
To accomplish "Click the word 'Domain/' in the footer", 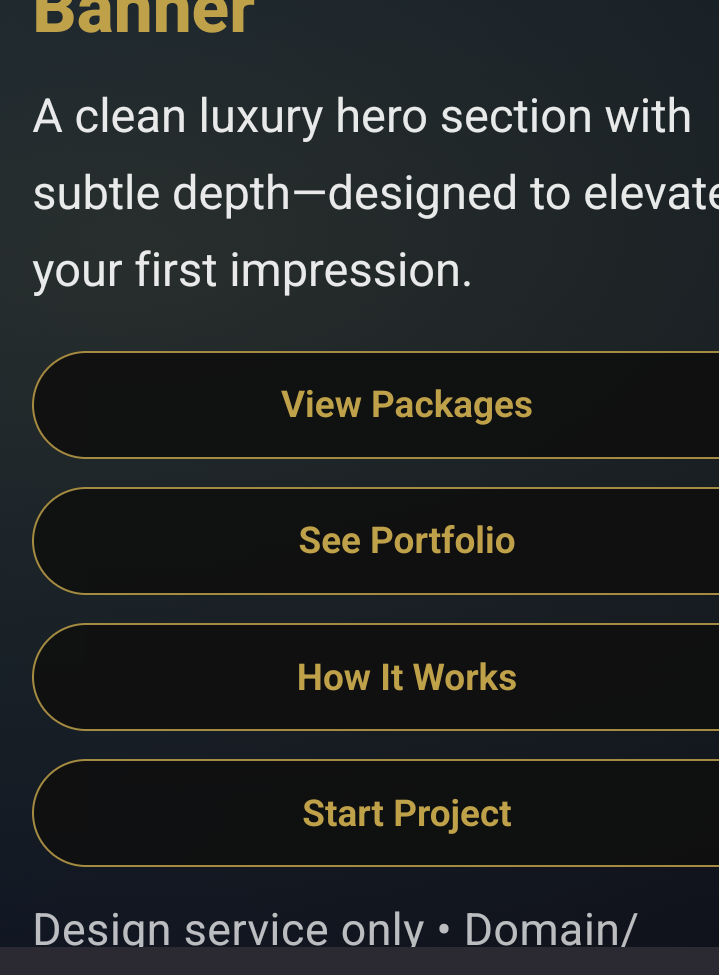I will (x=550, y=929).
